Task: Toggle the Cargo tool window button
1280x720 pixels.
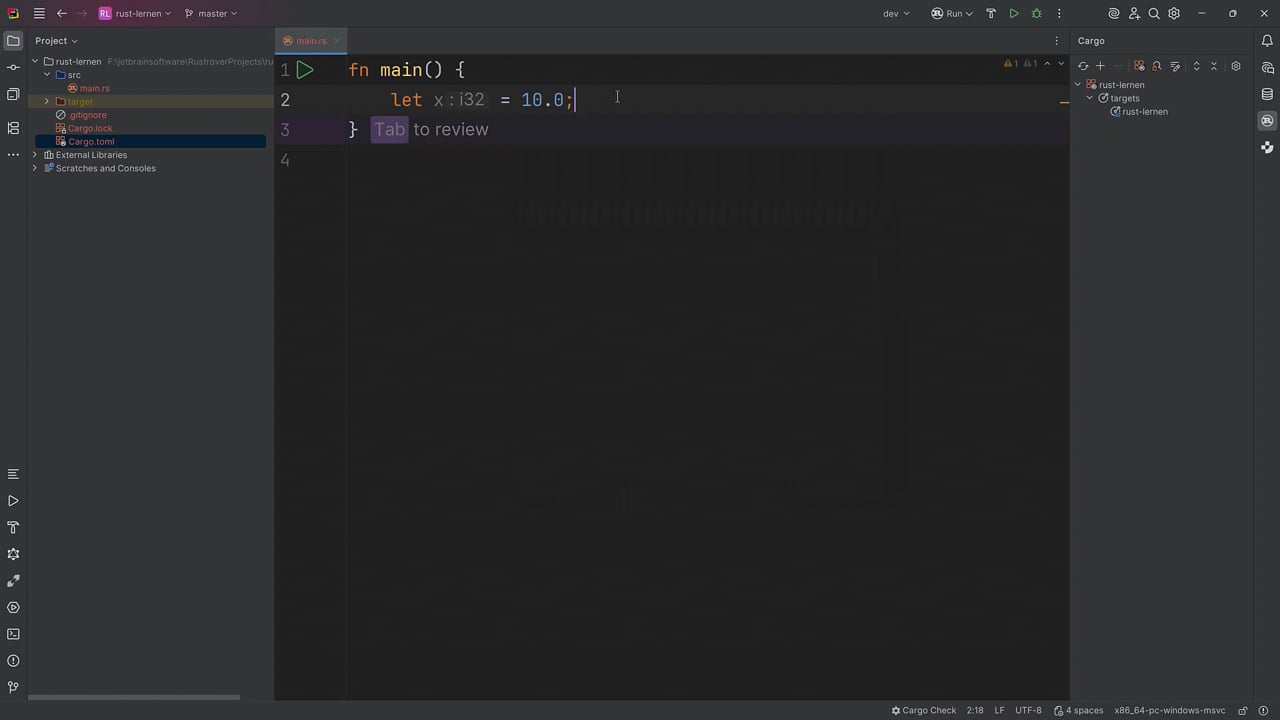Action: 1267,121
